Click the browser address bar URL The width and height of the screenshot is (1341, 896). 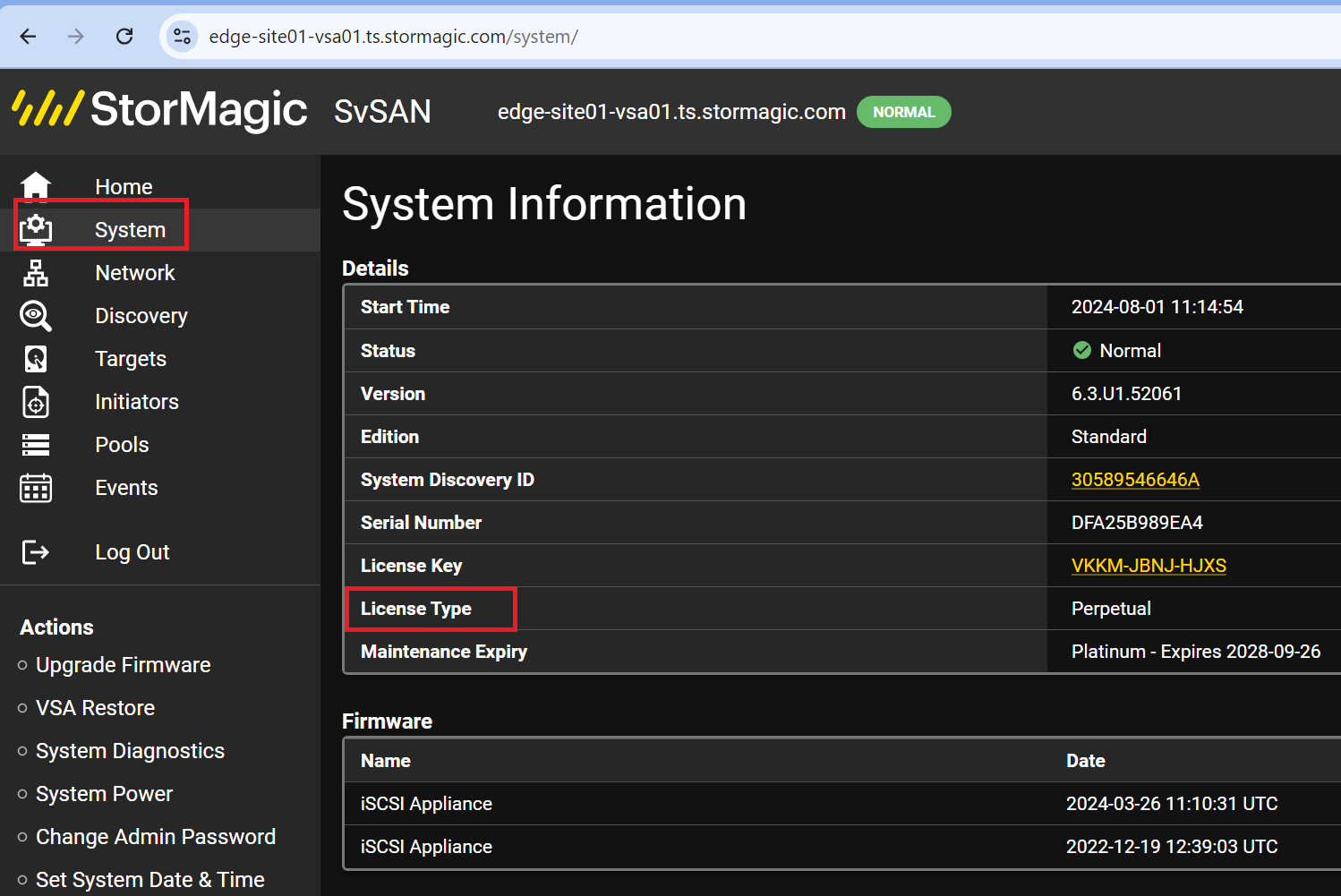pyautogui.click(x=394, y=37)
